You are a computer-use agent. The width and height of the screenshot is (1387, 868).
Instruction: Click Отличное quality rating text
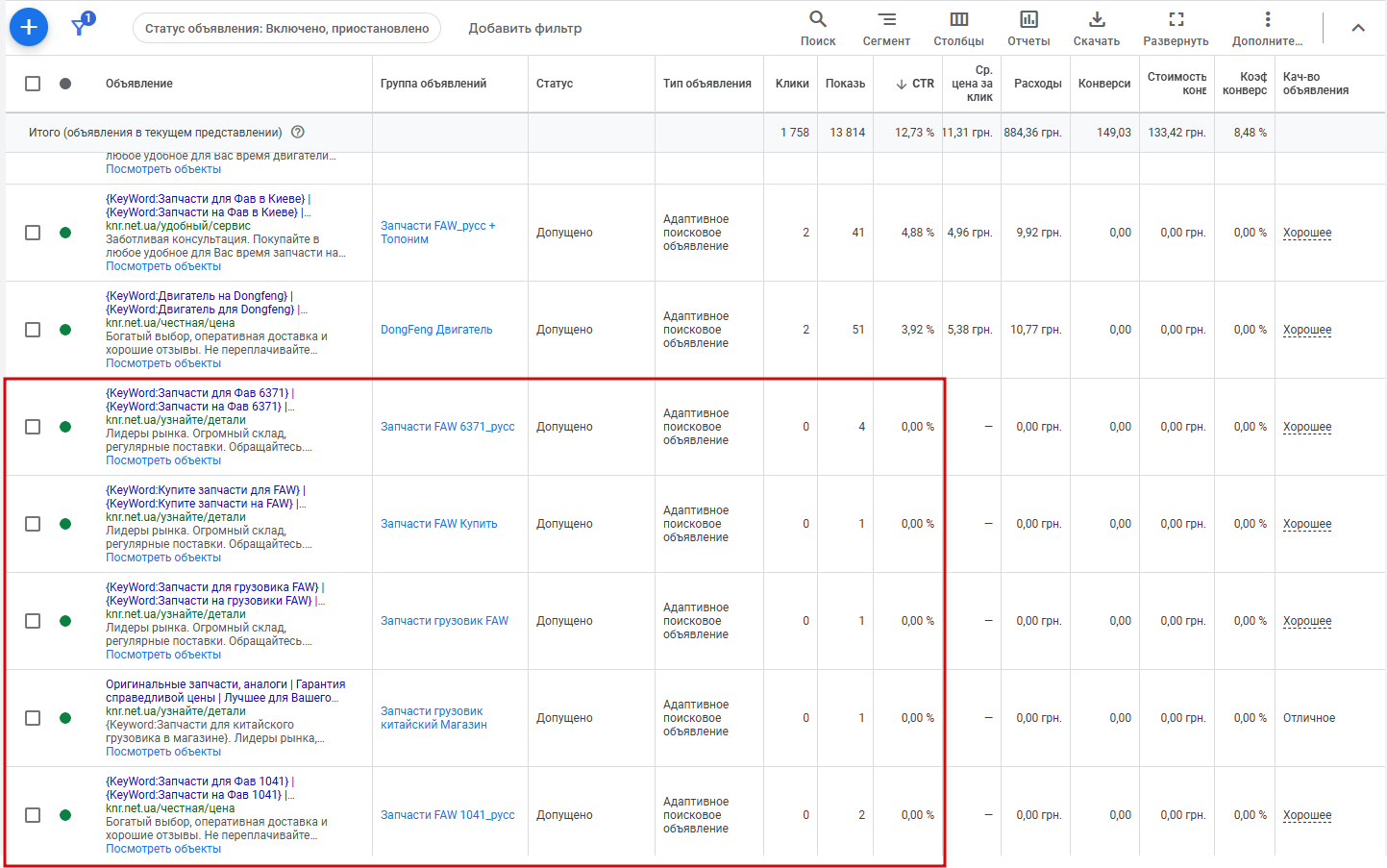1309,718
